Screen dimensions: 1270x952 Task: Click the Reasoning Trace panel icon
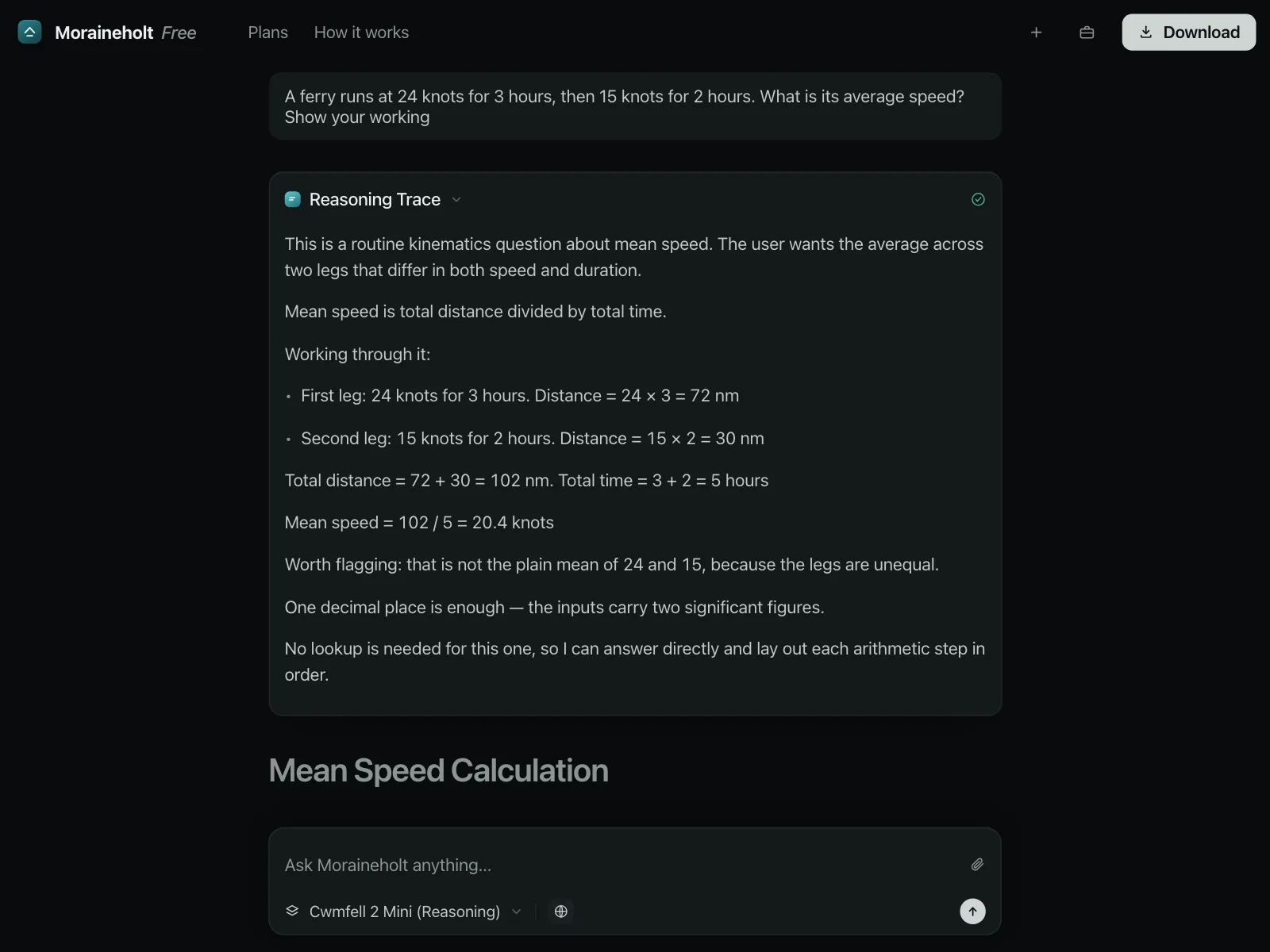click(292, 199)
